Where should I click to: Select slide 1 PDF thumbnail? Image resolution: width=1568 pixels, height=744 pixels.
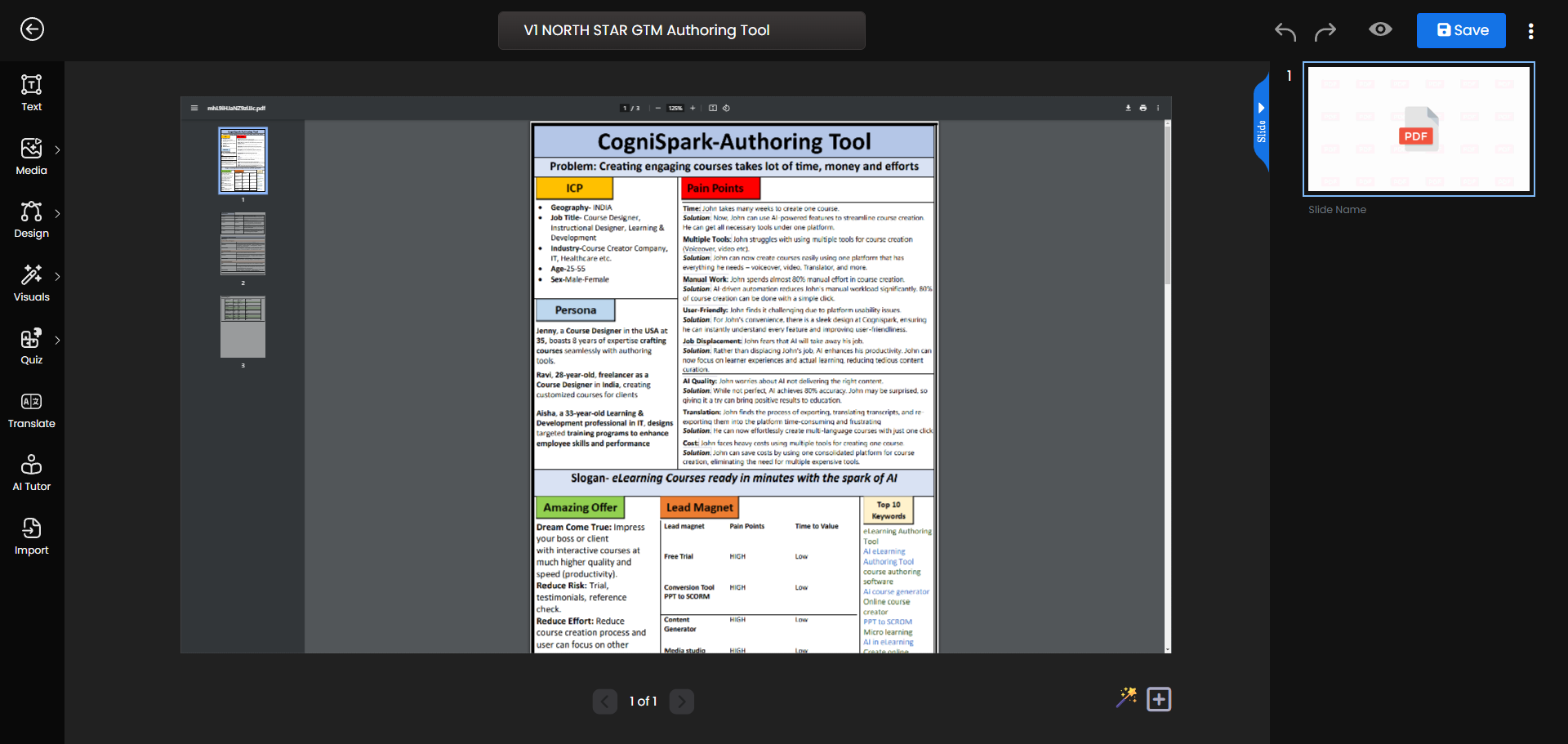(x=1419, y=129)
